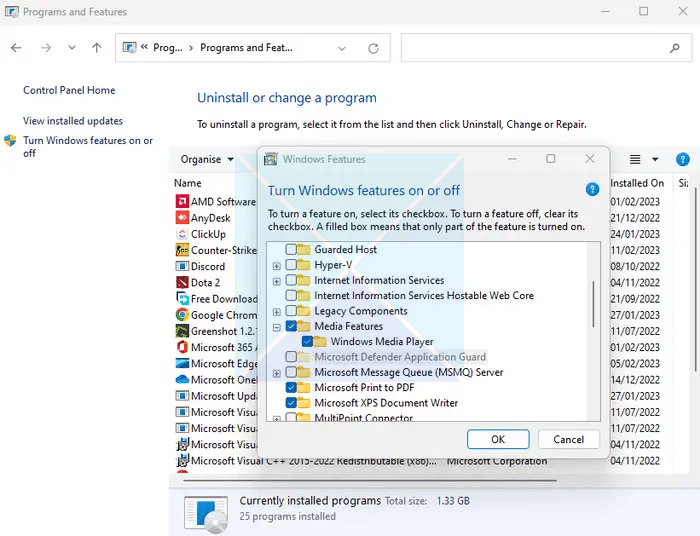The width and height of the screenshot is (700, 536).
Task: Click the search box in Programs and Features
Action: click(x=546, y=48)
